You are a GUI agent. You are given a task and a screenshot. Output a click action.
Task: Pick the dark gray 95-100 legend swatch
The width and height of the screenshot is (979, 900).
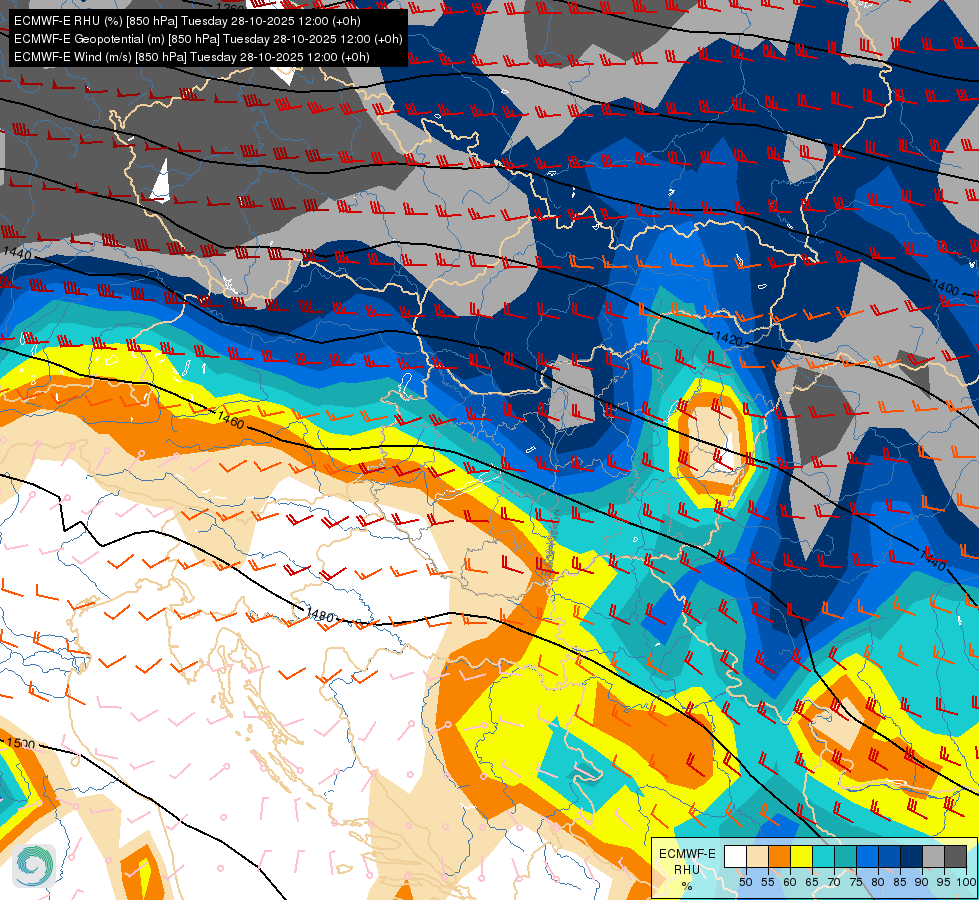point(955,856)
